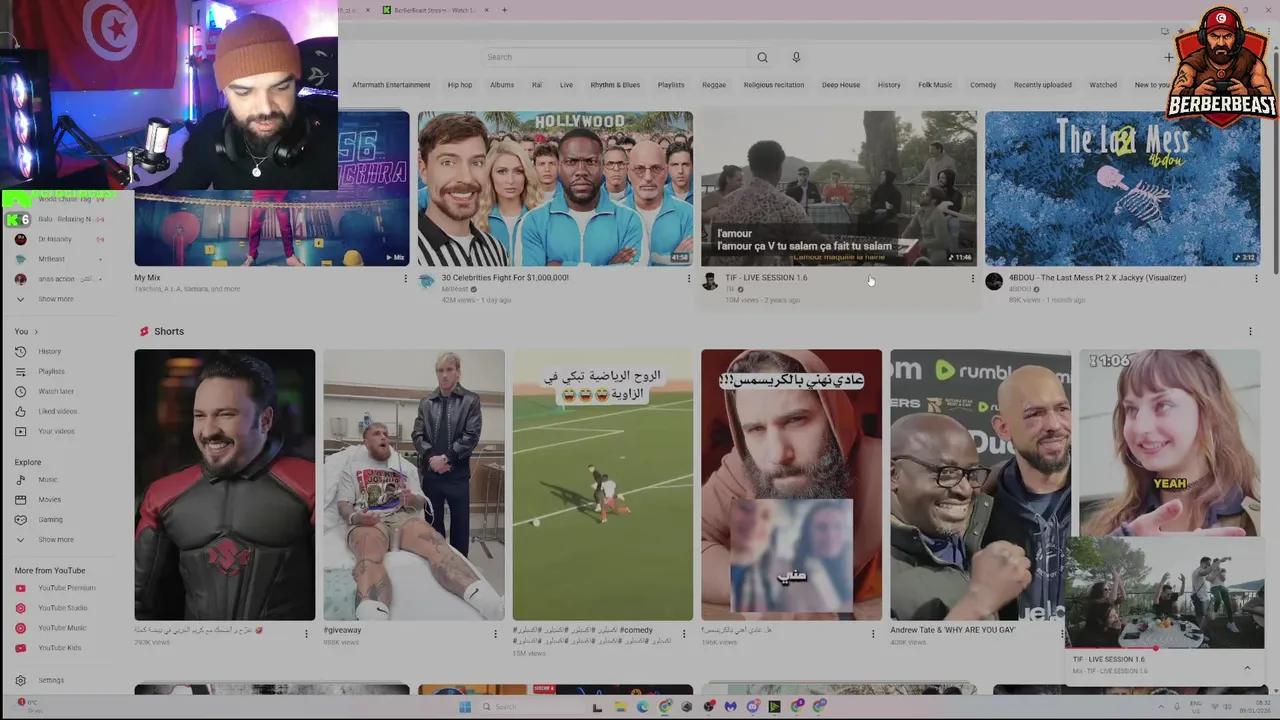This screenshot has height=720, width=1280.
Task: Select the Deep House filter chip
Action: pyautogui.click(x=841, y=85)
